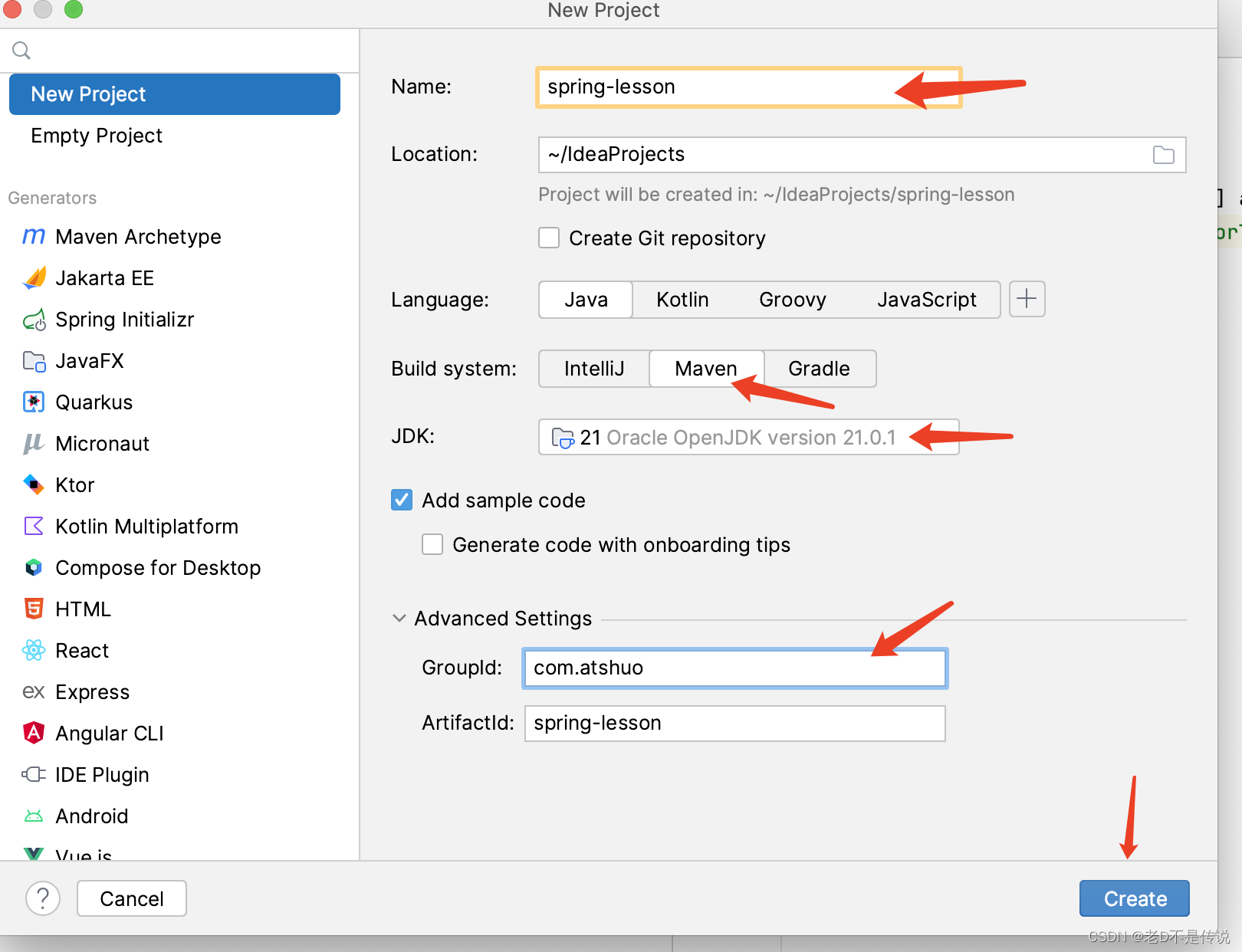Collapse Advanced Settings section
Viewport: 1242px width, 952px height.
399,618
